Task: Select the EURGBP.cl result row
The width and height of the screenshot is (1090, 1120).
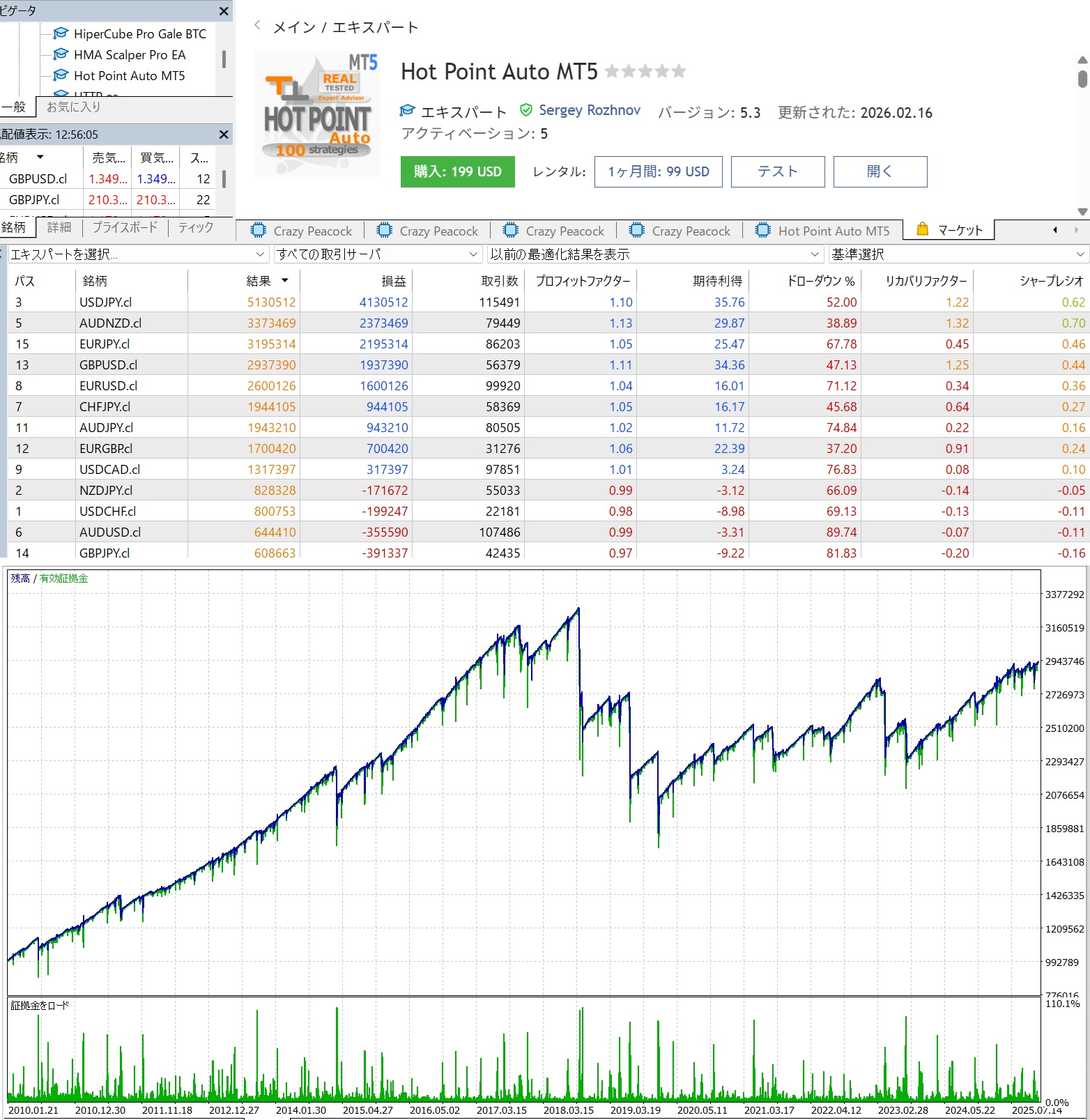Action: pyautogui.click(x=548, y=448)
